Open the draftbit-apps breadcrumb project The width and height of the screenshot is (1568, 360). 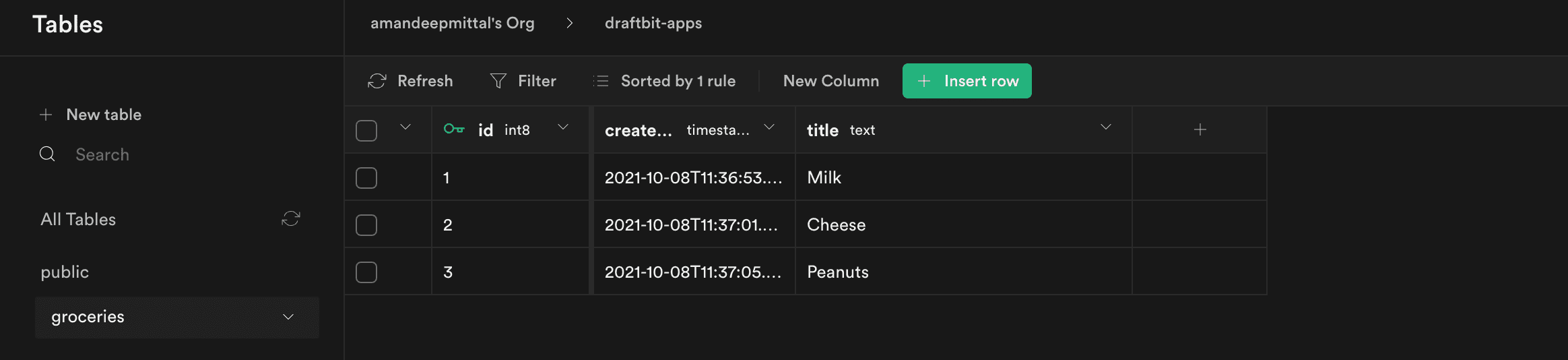coord(653,23)
